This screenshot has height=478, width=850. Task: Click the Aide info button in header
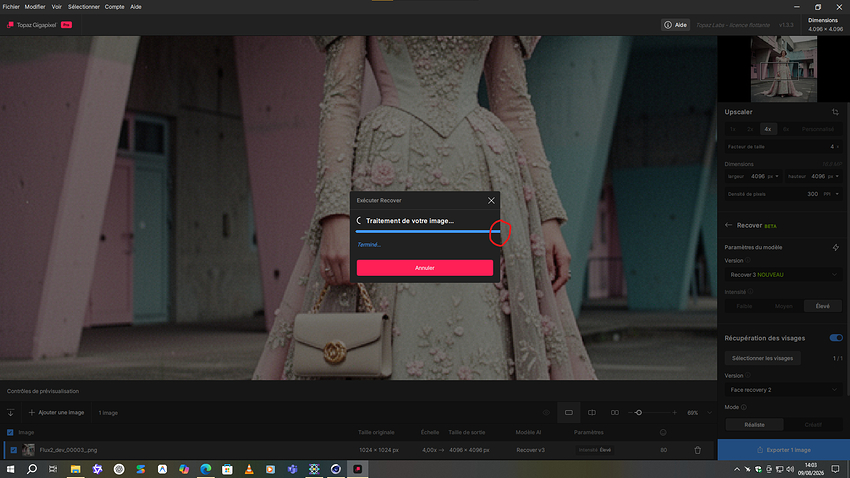click(675, 25)
